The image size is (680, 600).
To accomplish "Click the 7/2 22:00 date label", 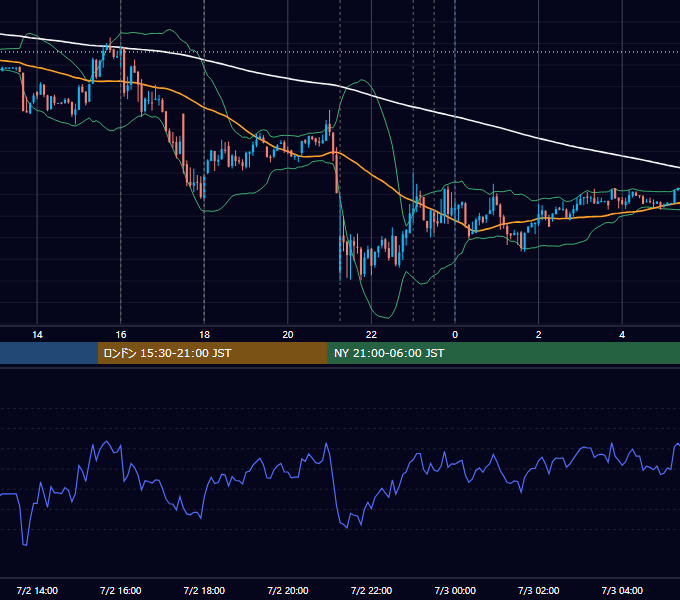I will pyautogui.click(x=371, y=590).
